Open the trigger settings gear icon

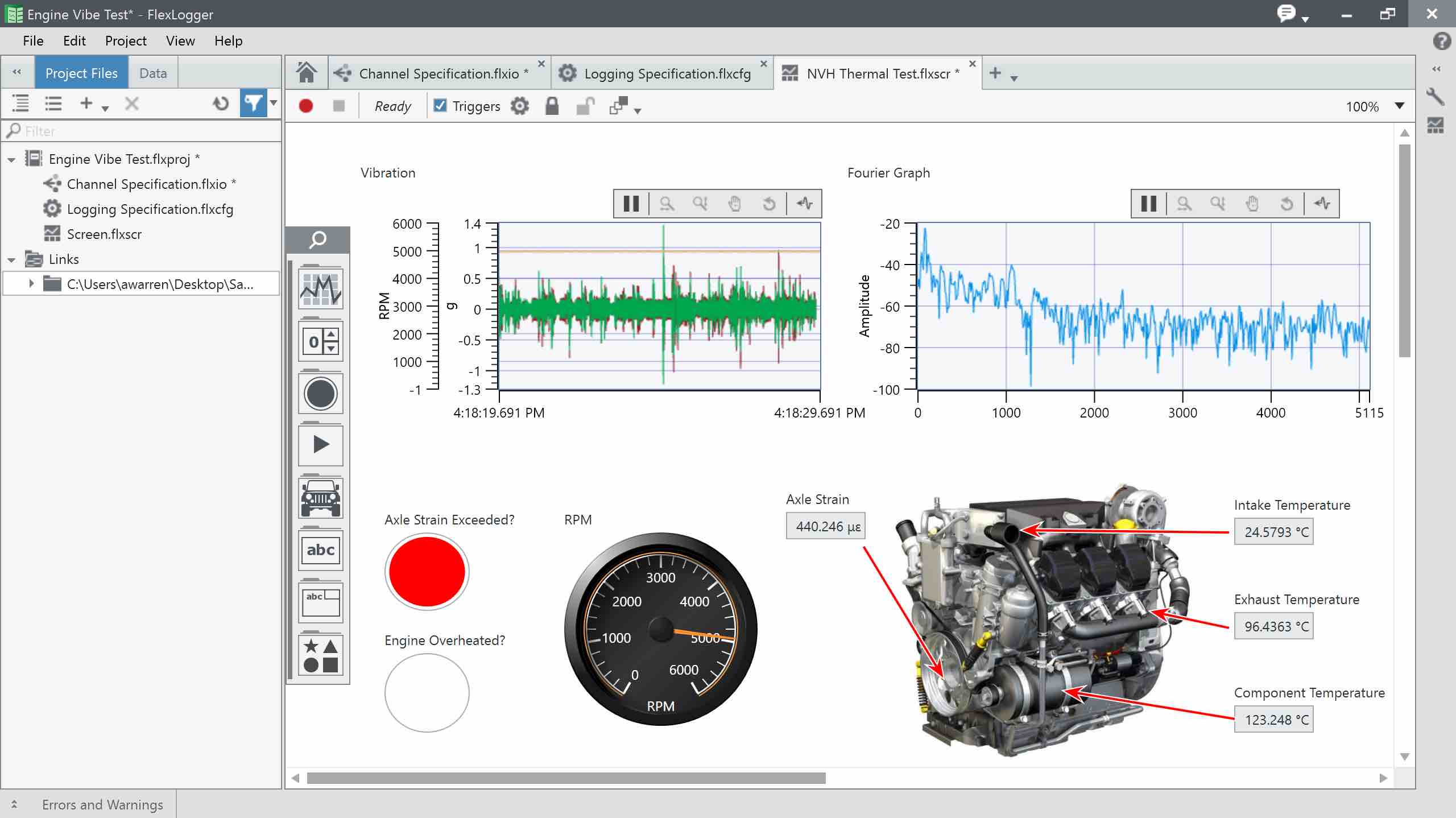click(x=519, y=106)
